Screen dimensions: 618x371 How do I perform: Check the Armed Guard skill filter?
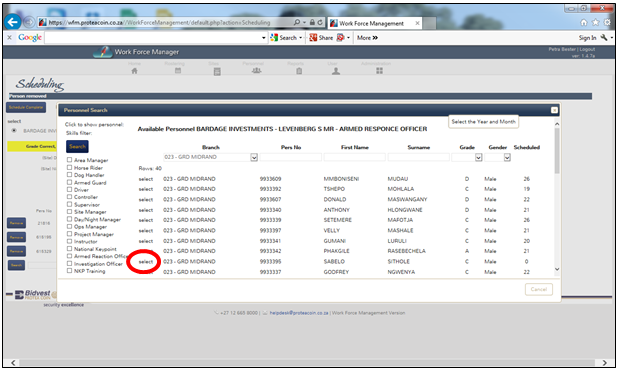69,182
